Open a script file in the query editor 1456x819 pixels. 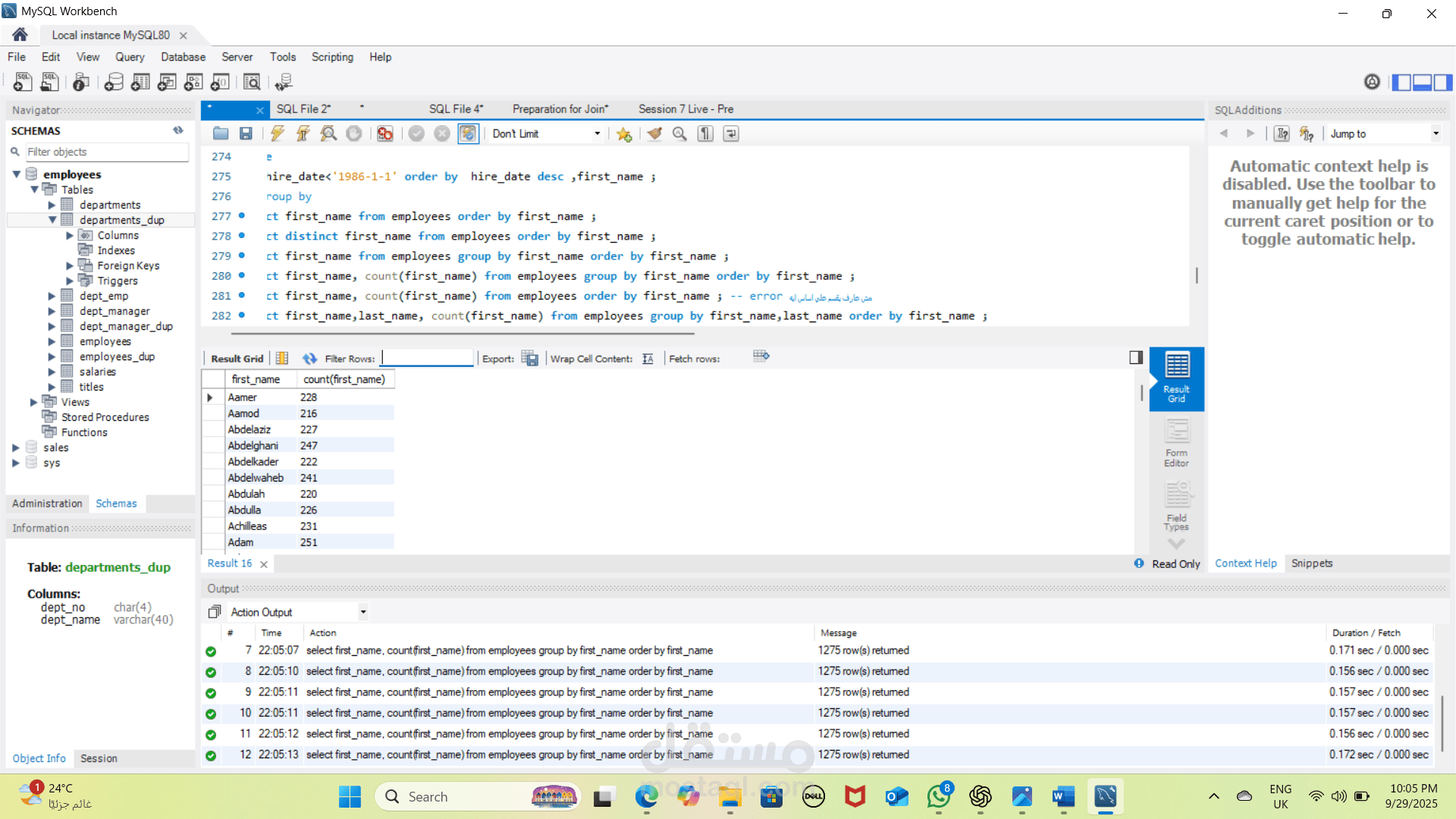(221, 133)
